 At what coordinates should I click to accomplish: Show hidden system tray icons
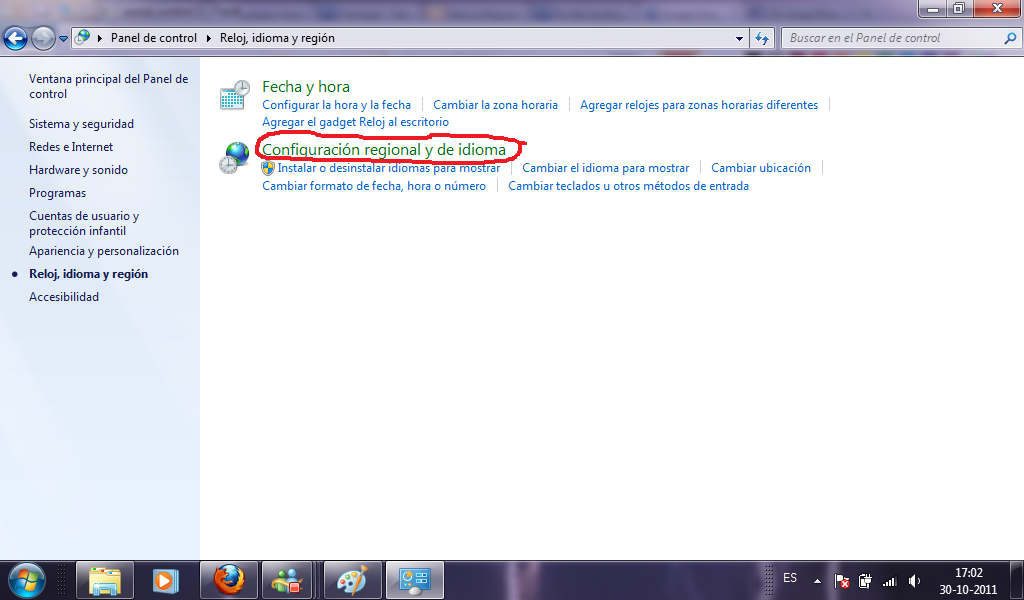(x=817, y=581)
